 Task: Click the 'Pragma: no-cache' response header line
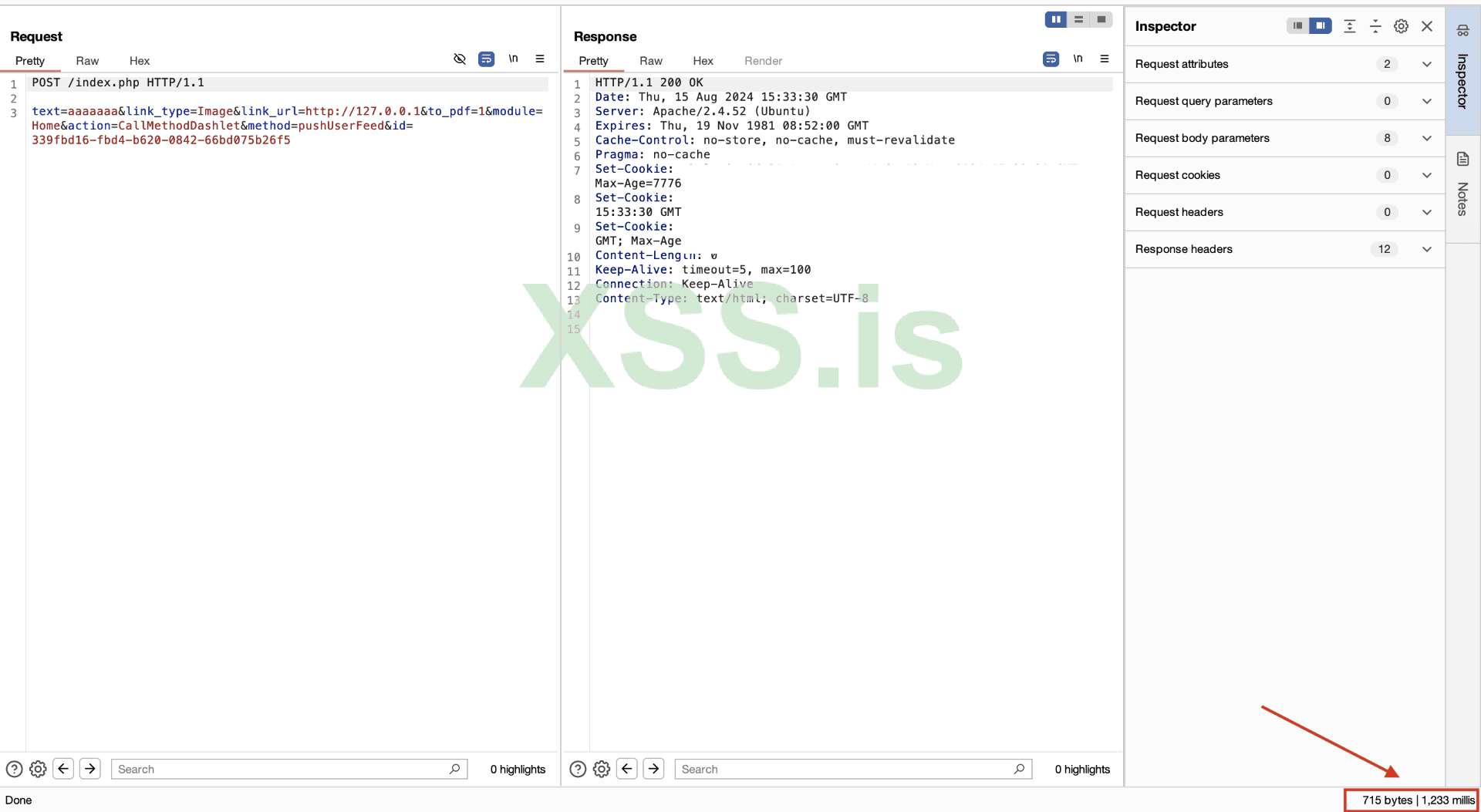click(x=653, y=154)
